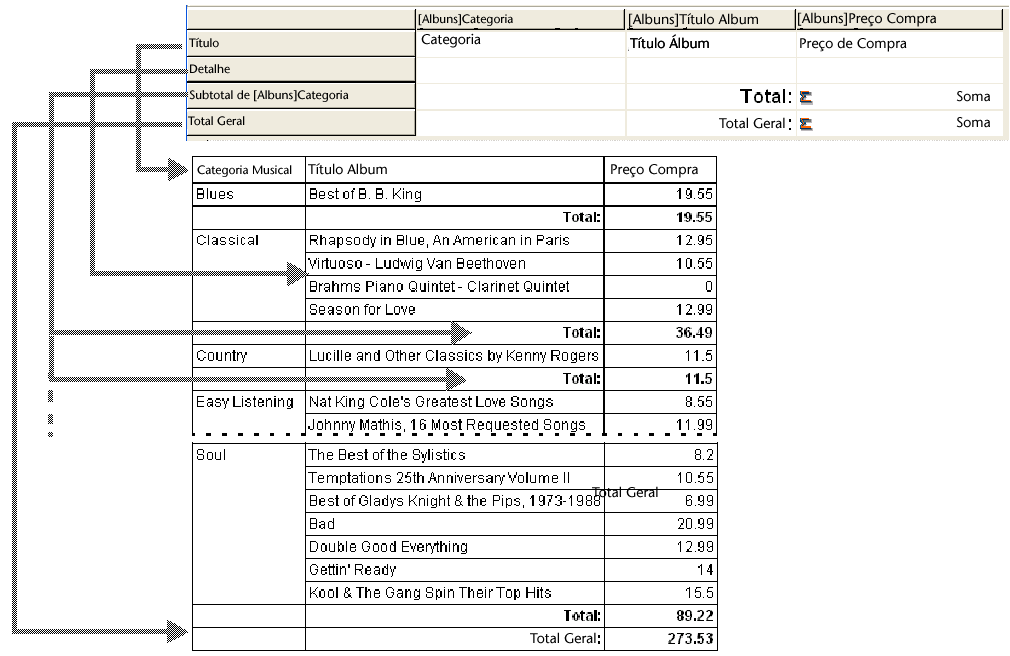Select the Blues category cell
Viewport: 1010px width, 656px height.
click(215, 194)
